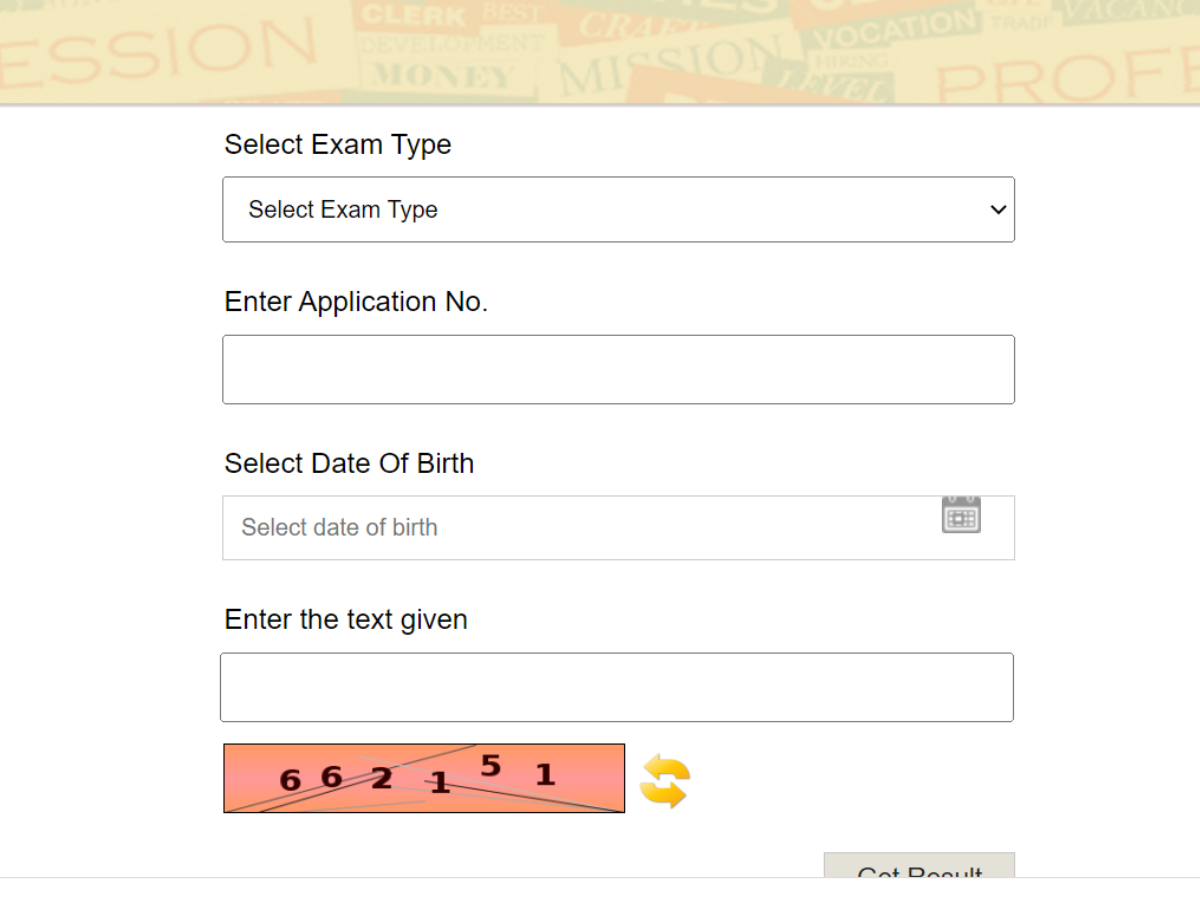This screenshot has width=1200, height=900.
Task: Open the Select Exam Type dropdown
Action: tap(618, 210)
